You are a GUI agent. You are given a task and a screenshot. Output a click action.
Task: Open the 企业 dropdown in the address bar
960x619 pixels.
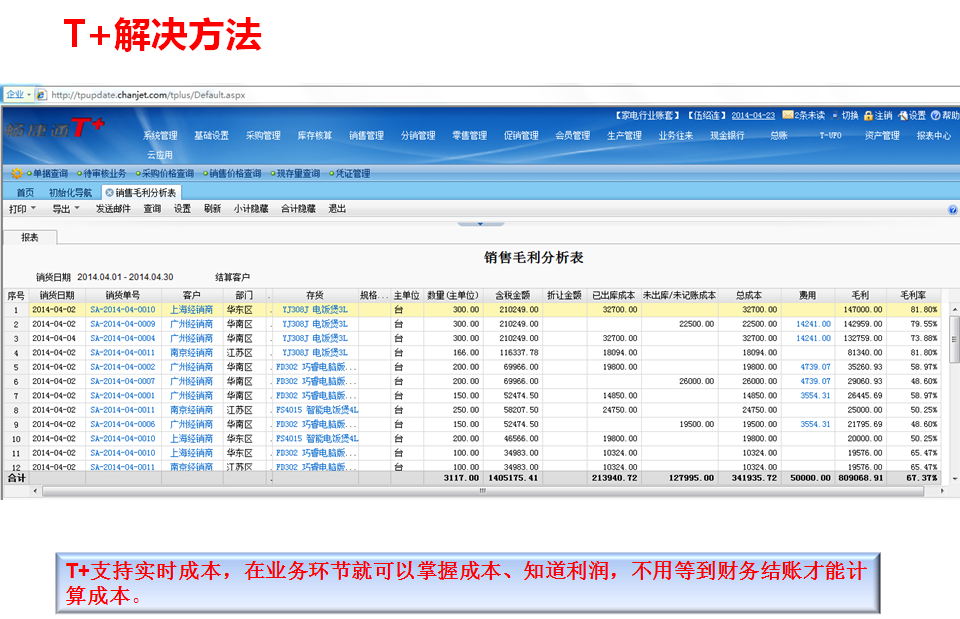[x=19, y=94]
